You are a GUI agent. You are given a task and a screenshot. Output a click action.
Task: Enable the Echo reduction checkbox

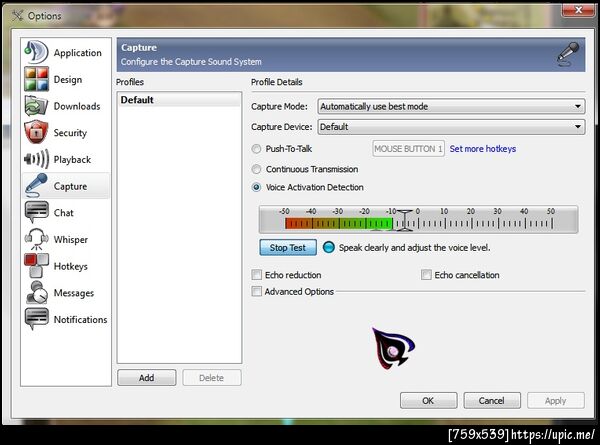click(x=257, y=275)
